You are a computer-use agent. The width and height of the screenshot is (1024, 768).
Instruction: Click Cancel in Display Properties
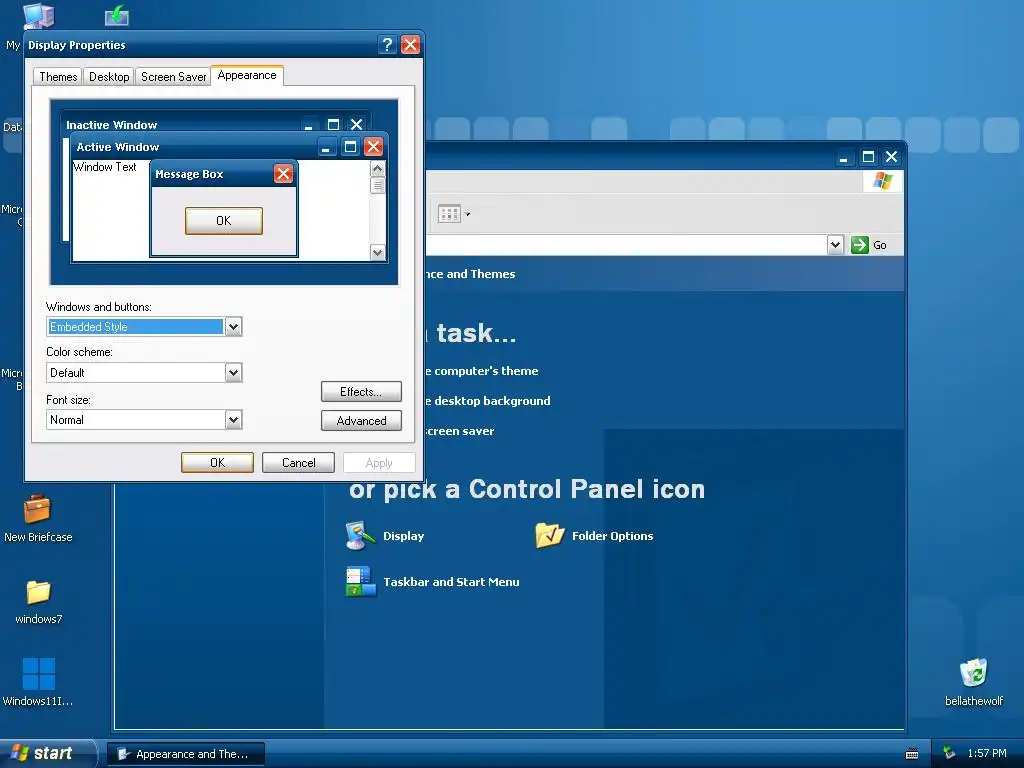(298, 462)
